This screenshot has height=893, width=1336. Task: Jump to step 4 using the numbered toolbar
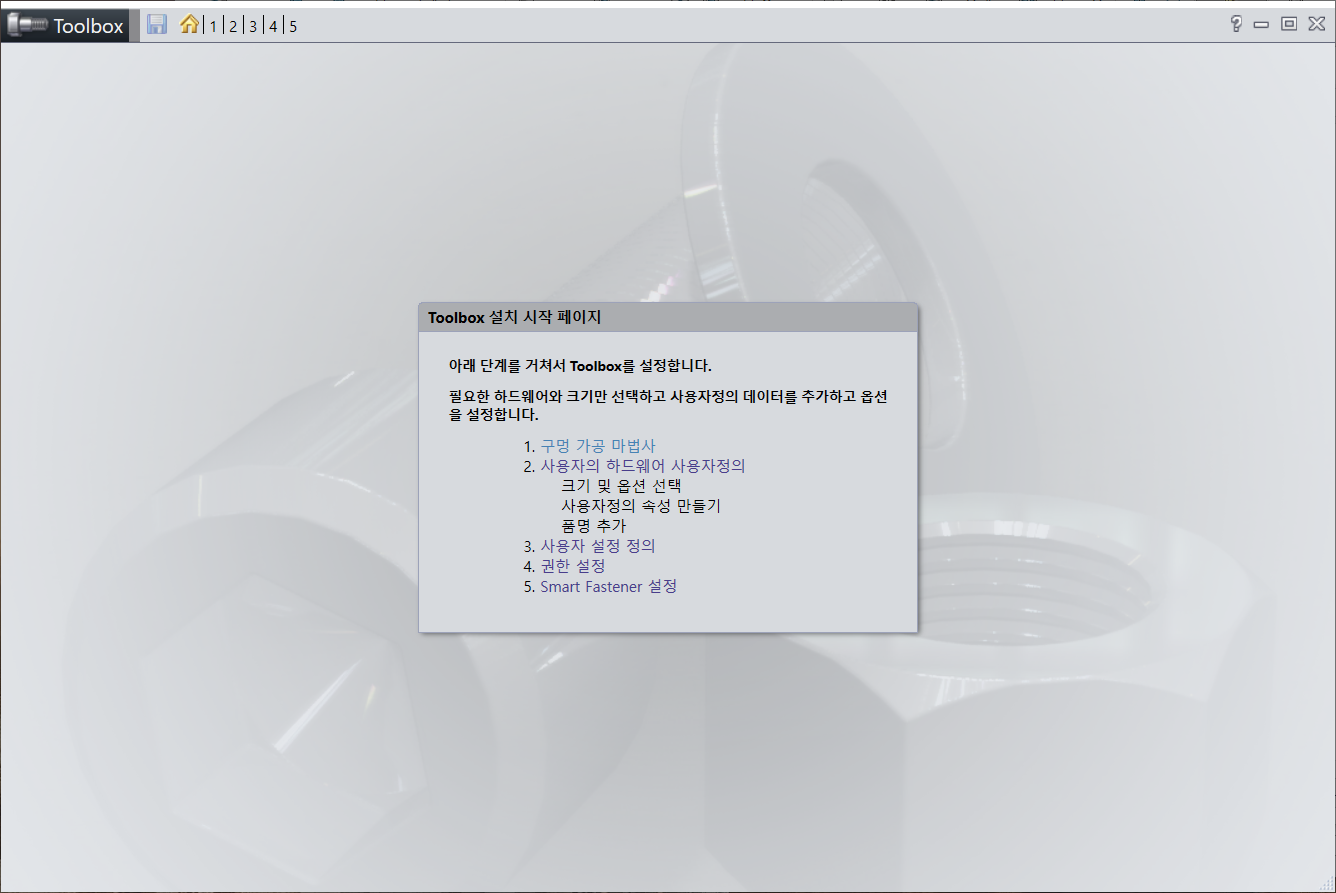(x=272, y=26)
